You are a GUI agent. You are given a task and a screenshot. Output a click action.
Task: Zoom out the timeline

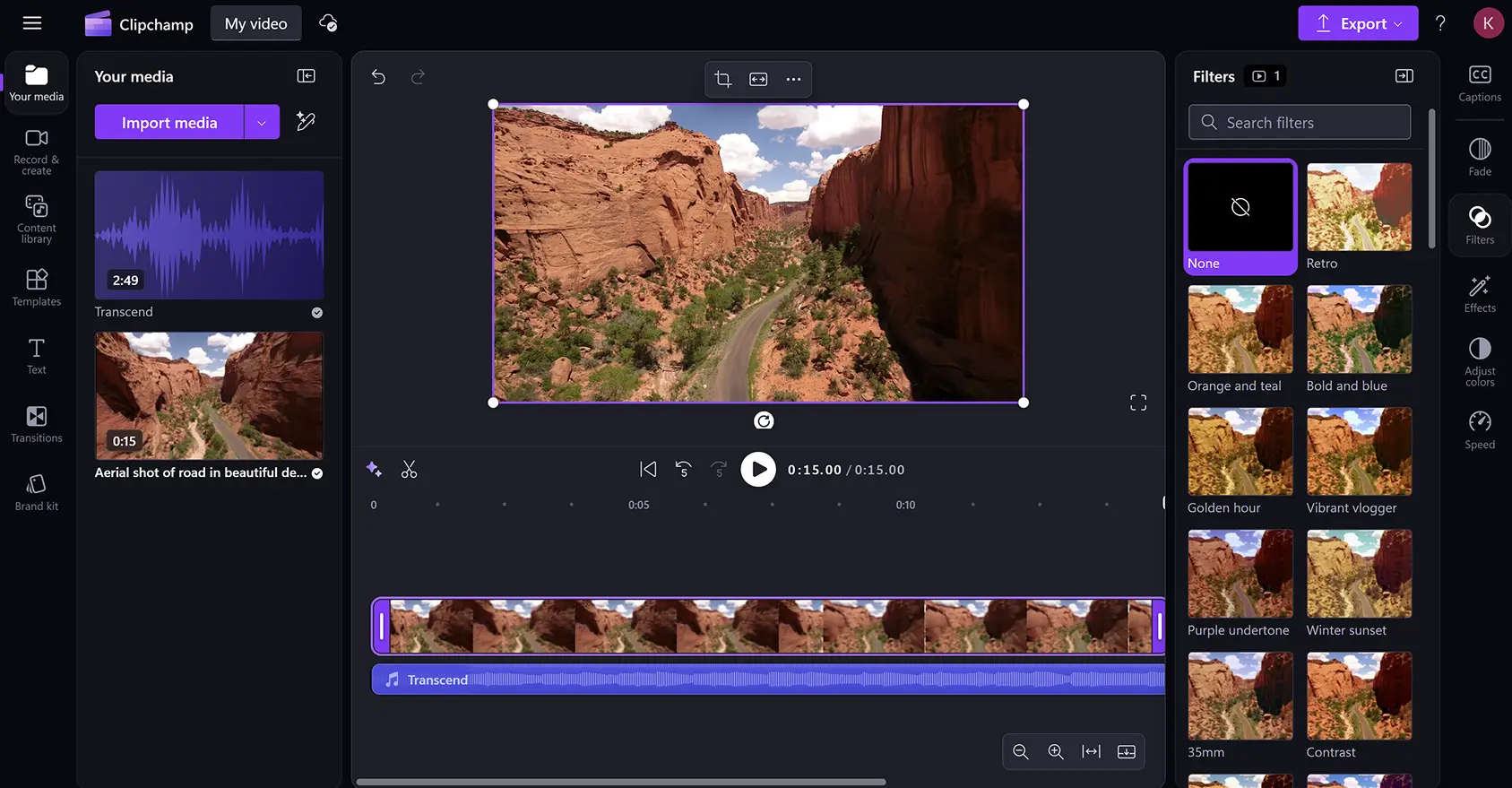pyautogui.click(x=1020, y=751)
